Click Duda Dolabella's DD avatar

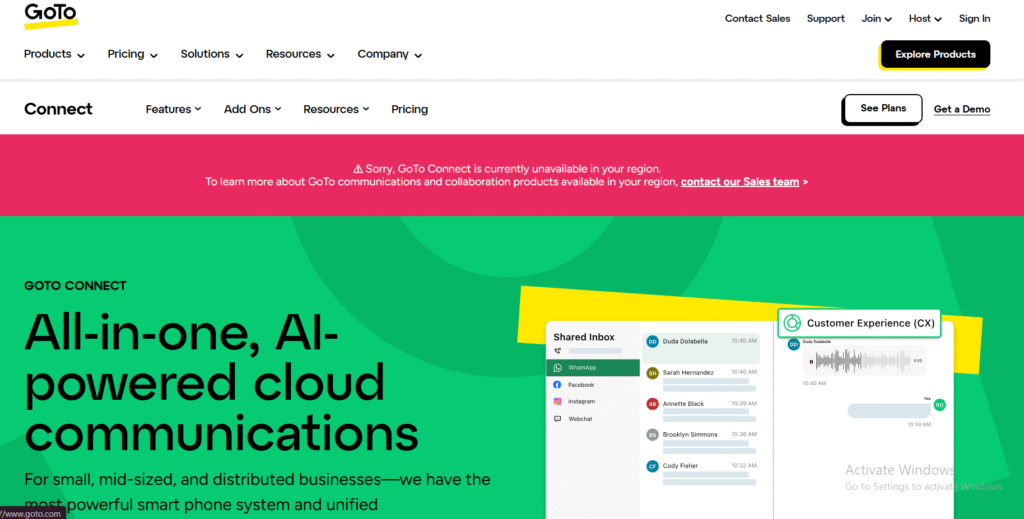652,341
